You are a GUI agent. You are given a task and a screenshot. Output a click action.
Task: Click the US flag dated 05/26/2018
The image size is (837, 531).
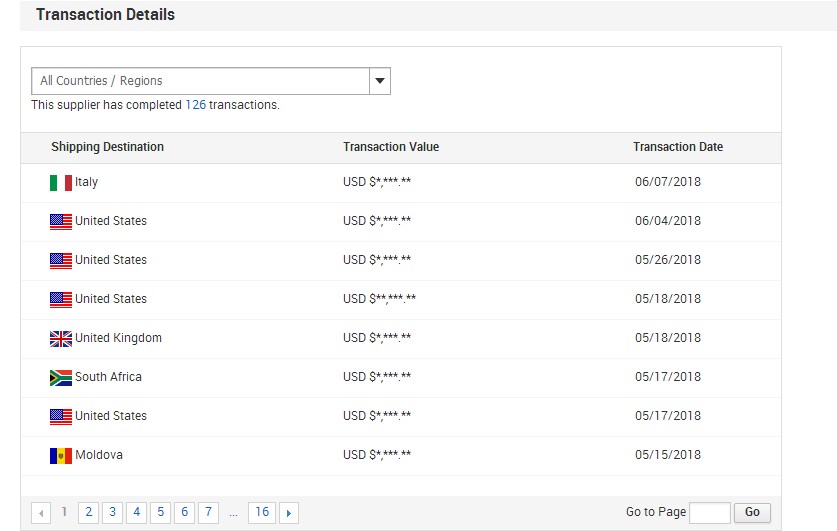coord(61,261)
